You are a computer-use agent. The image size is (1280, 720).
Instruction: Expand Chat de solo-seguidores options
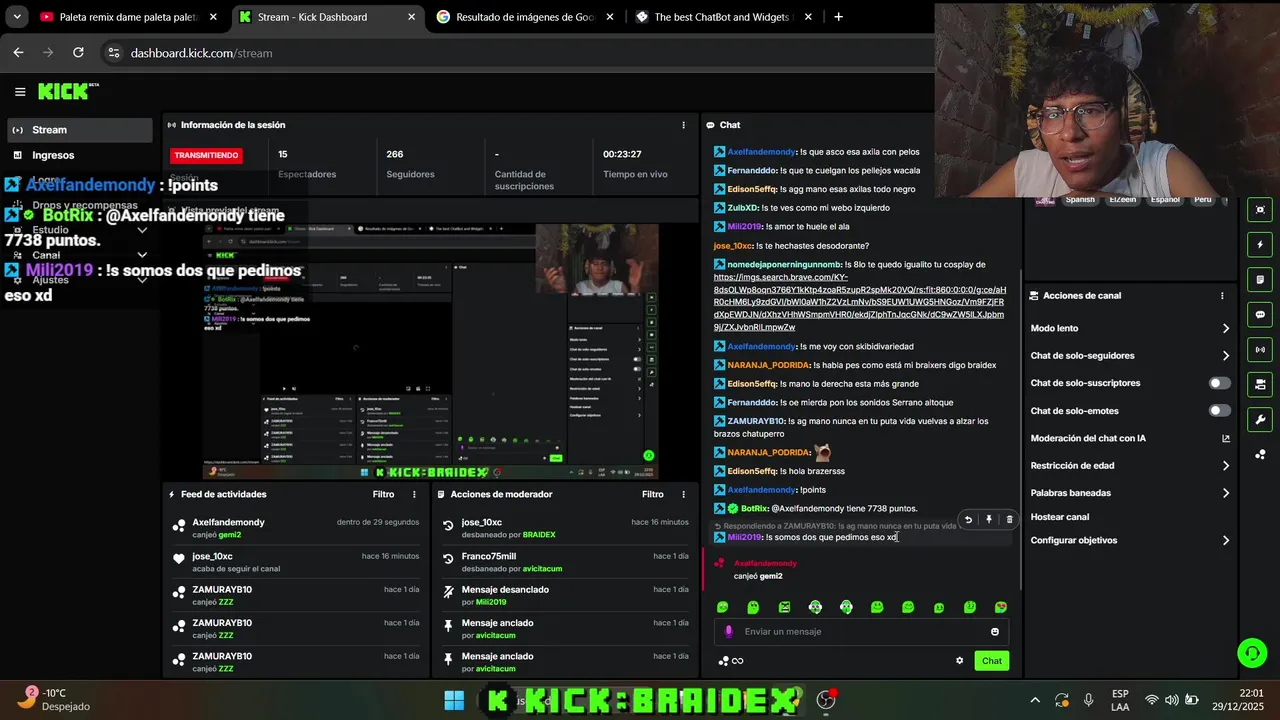1226,356
